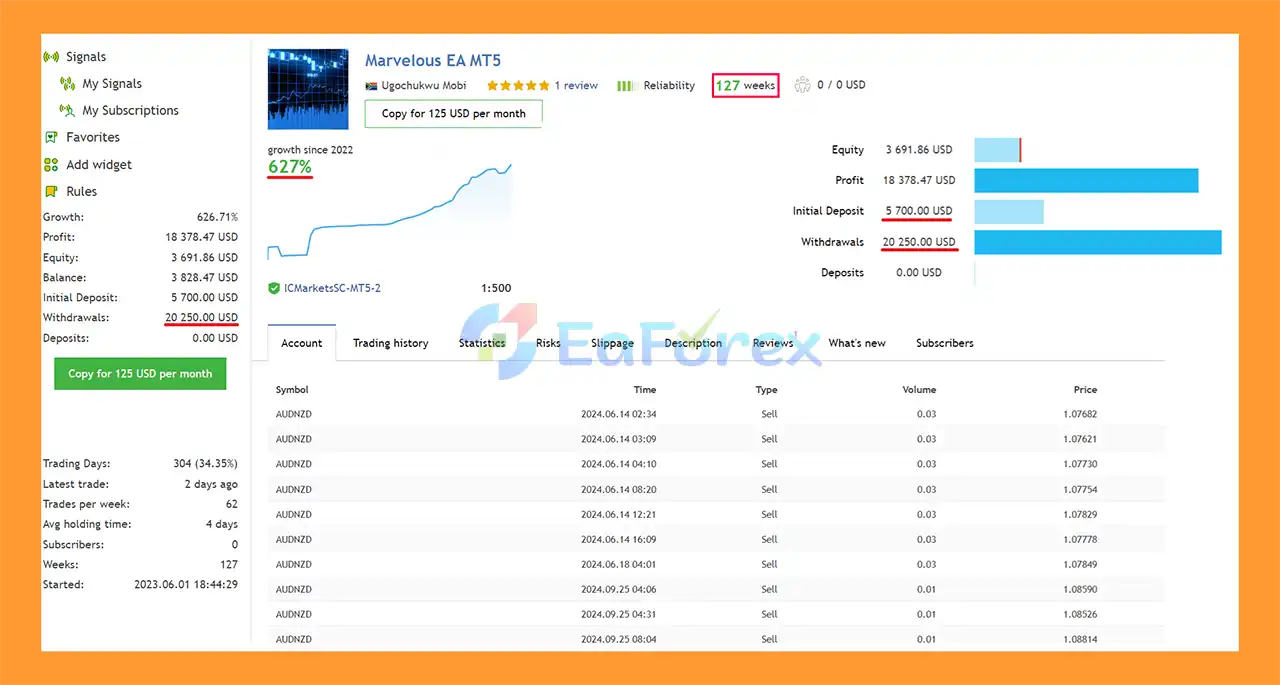This screenshot has height=685, width=1280.
Task: Click the Signals icon in sidebar
Action: click(51, 57)
